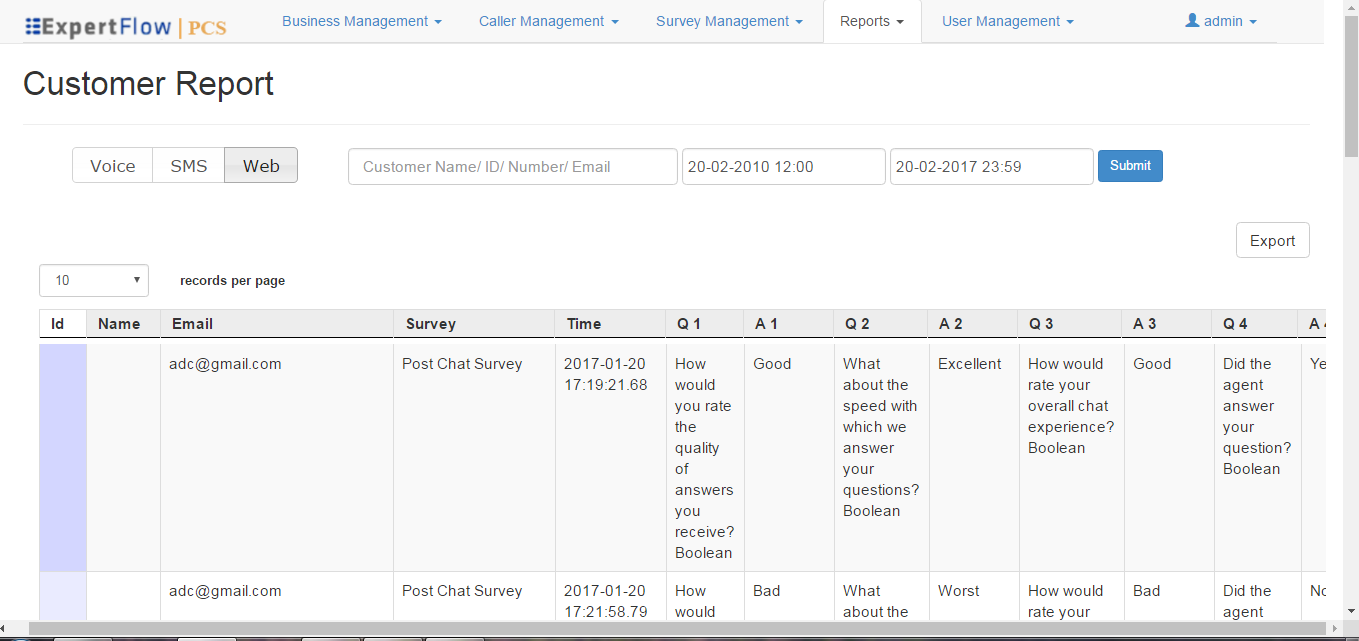
Task: Open the Reports menu
Action: pyautogui.click(x=871, y=20)
